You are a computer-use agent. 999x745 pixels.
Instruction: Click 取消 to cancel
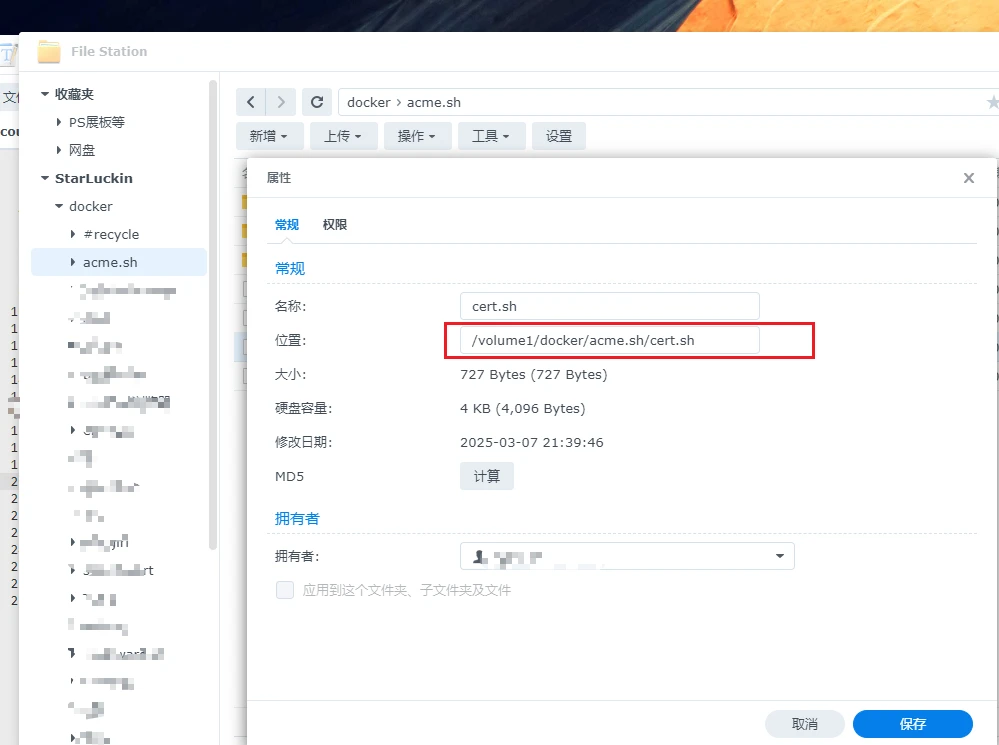[x=805, y=724]
